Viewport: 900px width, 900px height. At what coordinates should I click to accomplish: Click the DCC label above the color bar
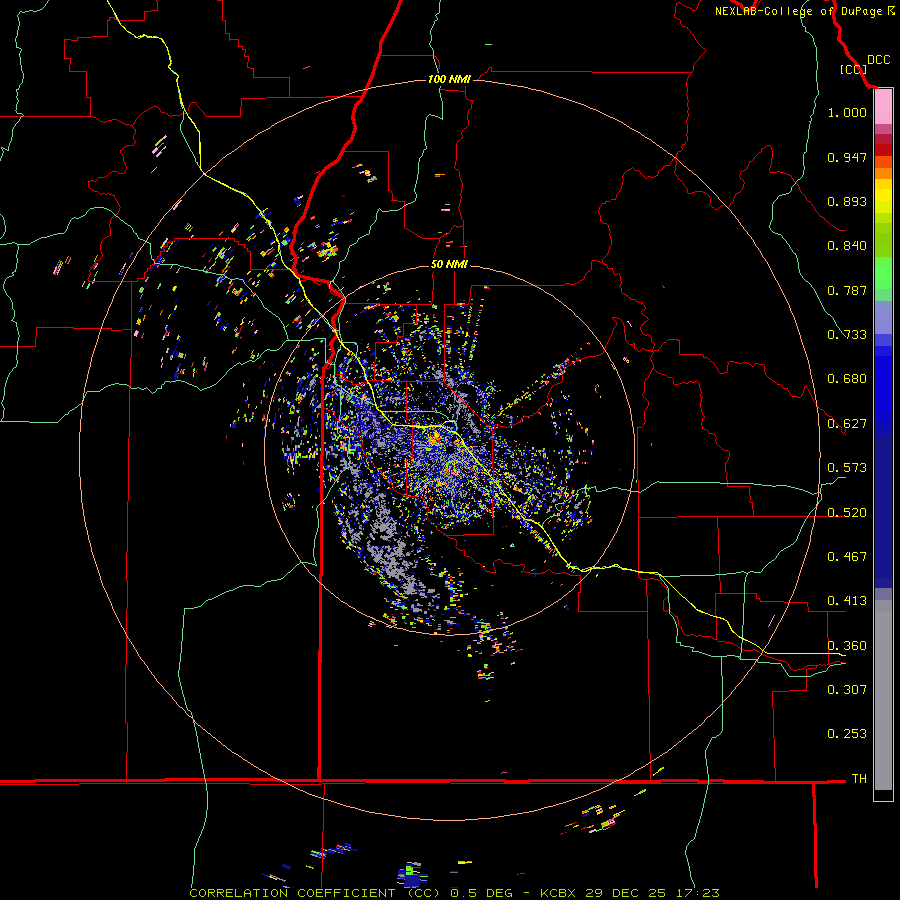879,60
